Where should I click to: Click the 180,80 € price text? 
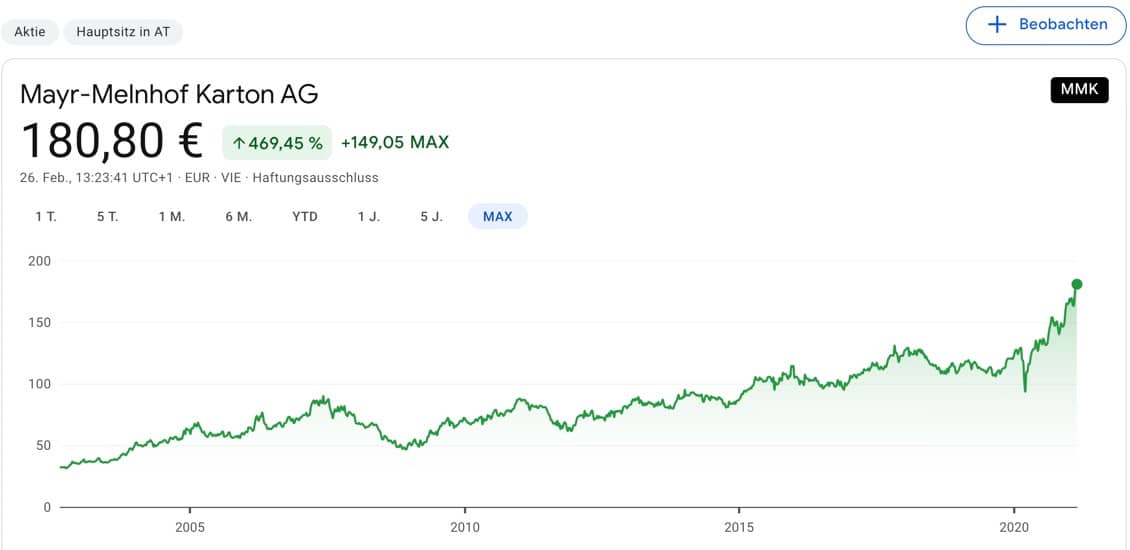click(x=111, y=141)
